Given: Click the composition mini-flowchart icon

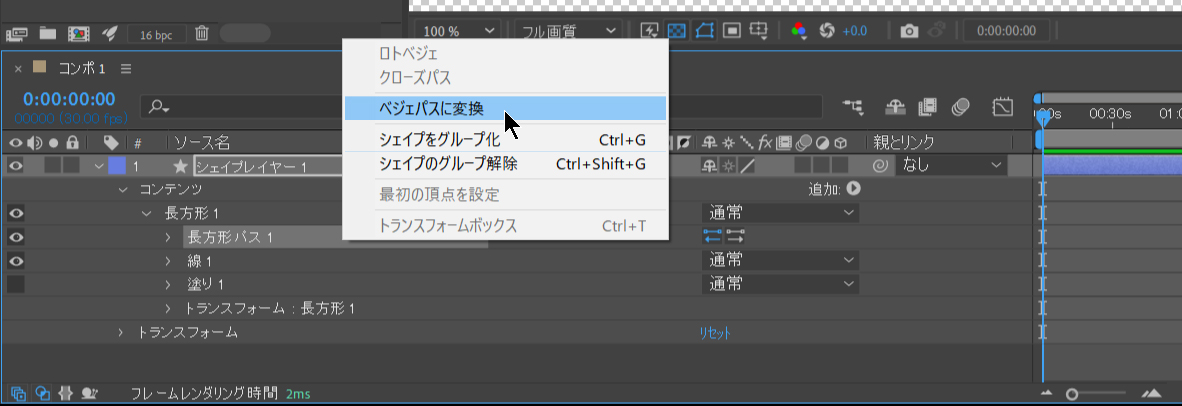Looking at the screenshot, I should [853, 106].
